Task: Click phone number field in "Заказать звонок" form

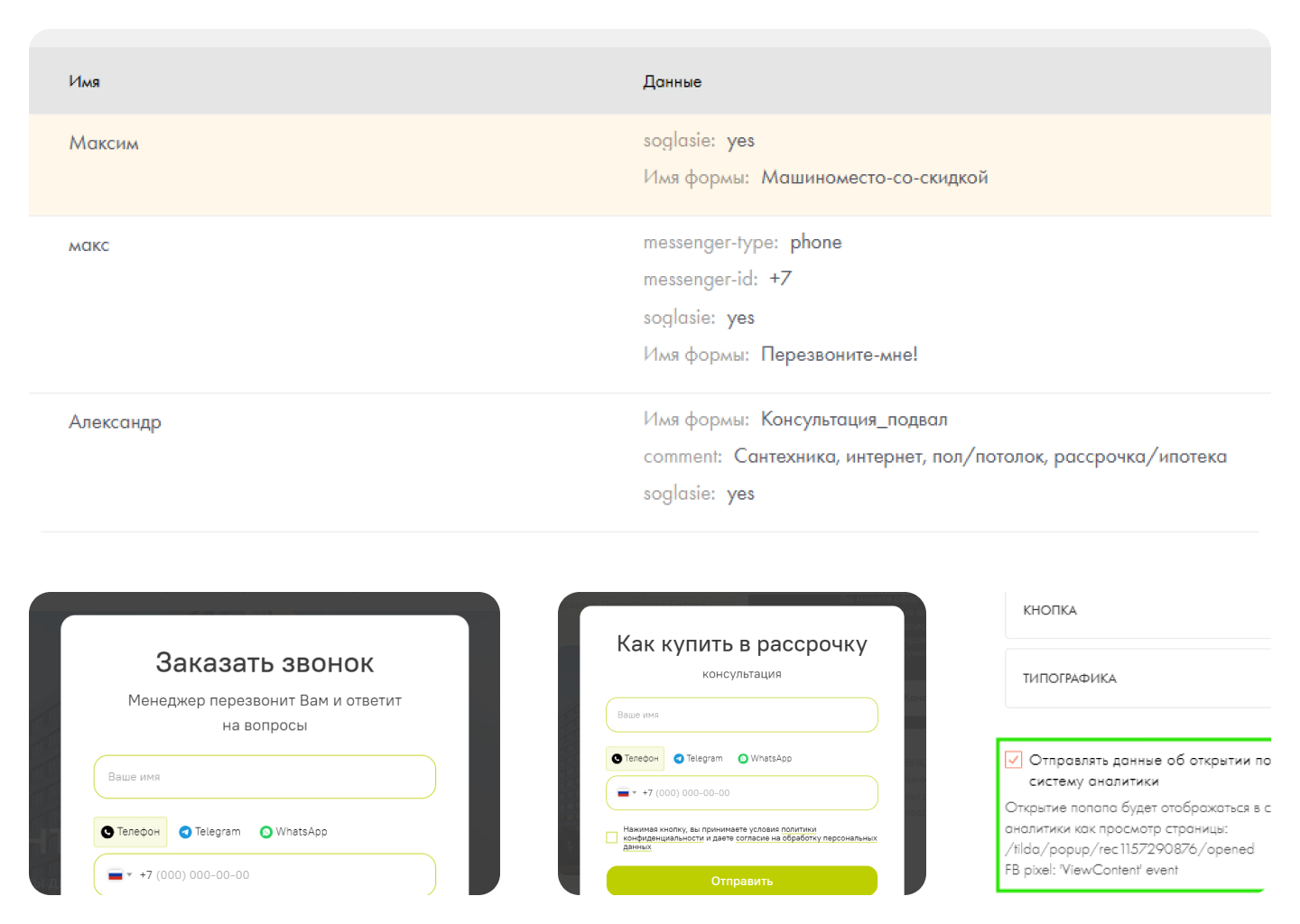Action: point(265,874)
